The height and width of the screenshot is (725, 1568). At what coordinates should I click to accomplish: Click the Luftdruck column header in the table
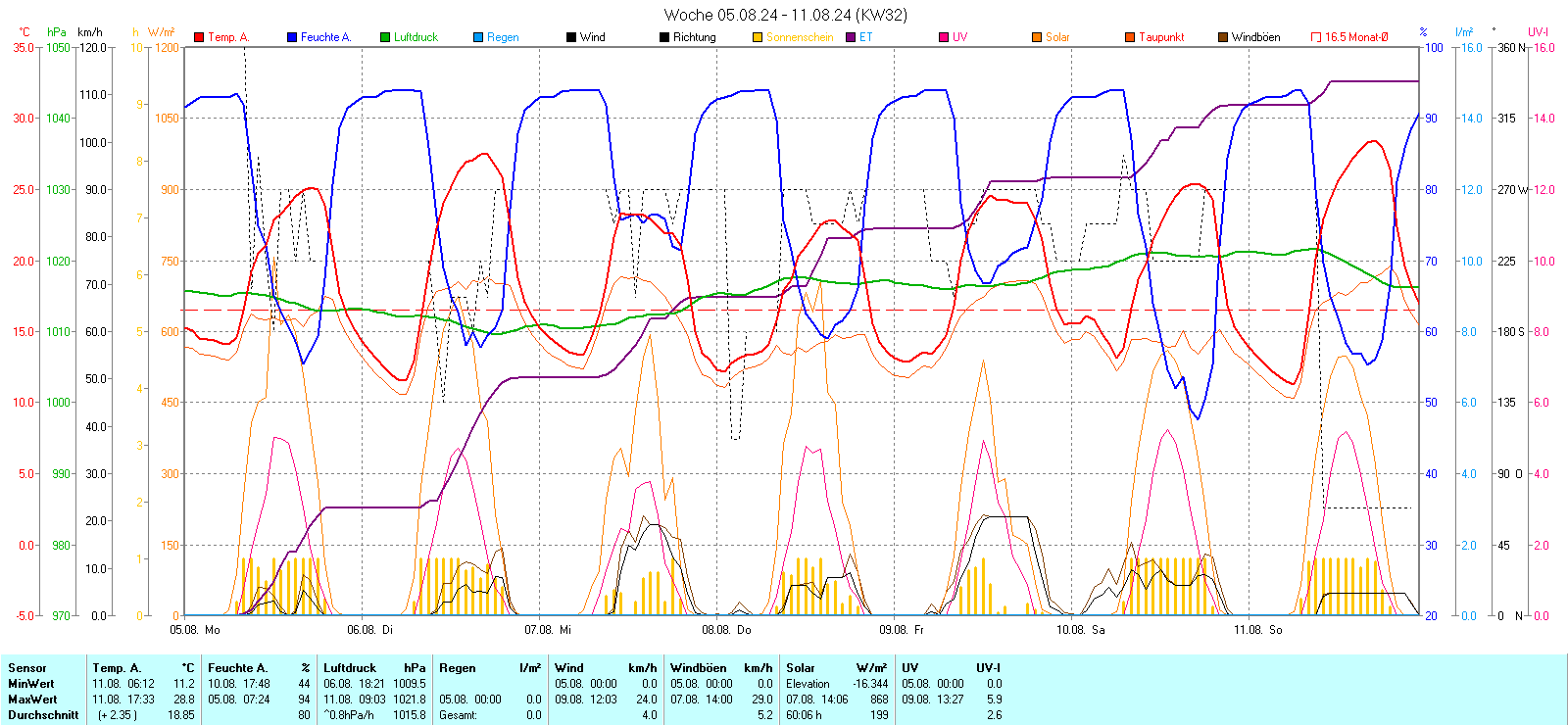[x=350, y=668]
